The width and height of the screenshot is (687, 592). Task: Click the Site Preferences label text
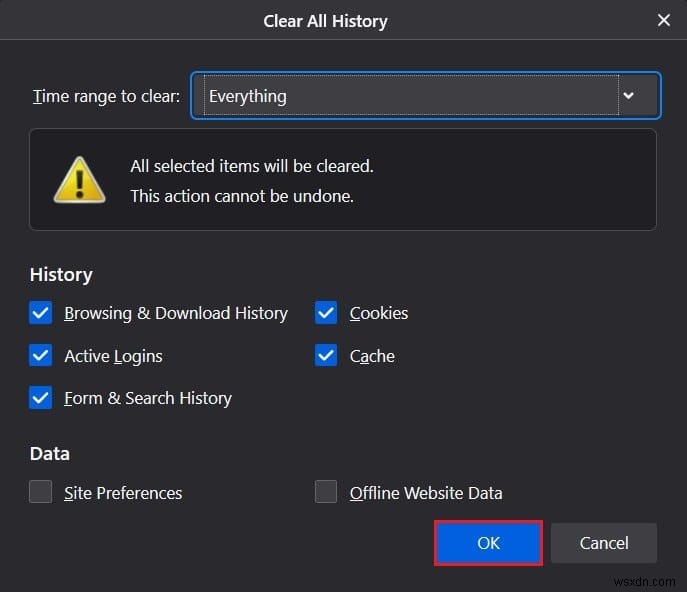coord(123,493)
